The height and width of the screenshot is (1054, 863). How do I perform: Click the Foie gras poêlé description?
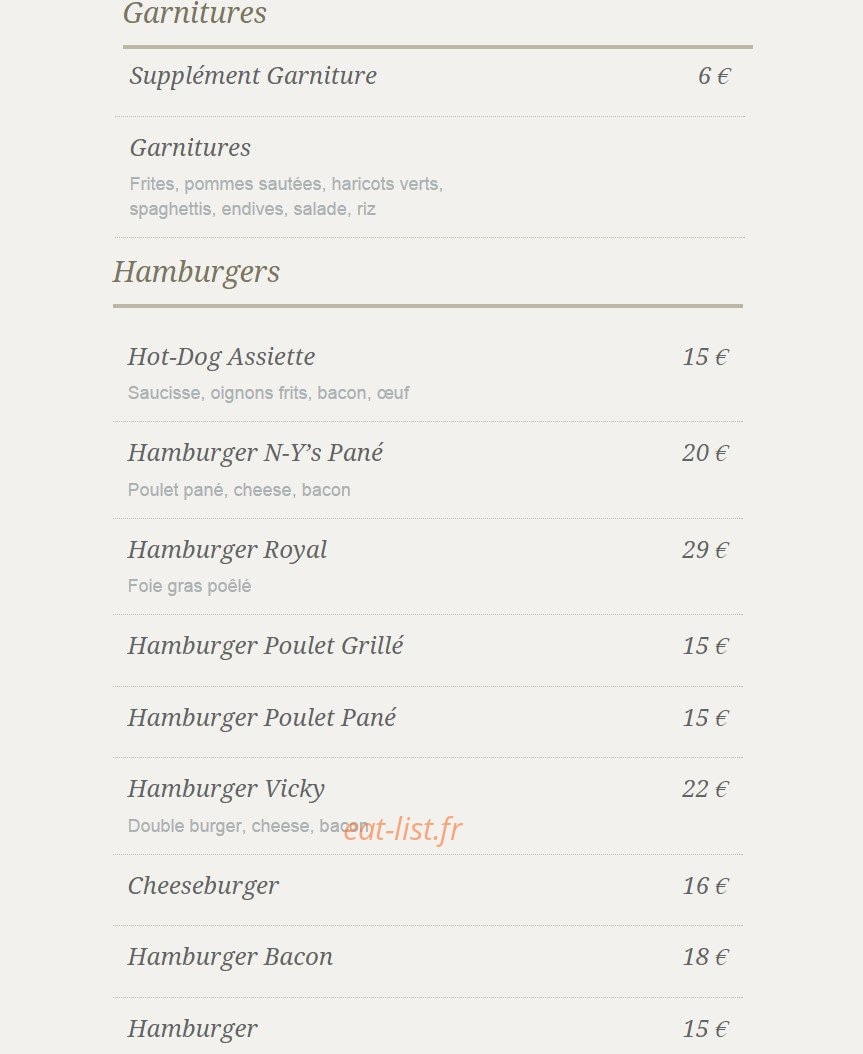[x=190, y=586]
